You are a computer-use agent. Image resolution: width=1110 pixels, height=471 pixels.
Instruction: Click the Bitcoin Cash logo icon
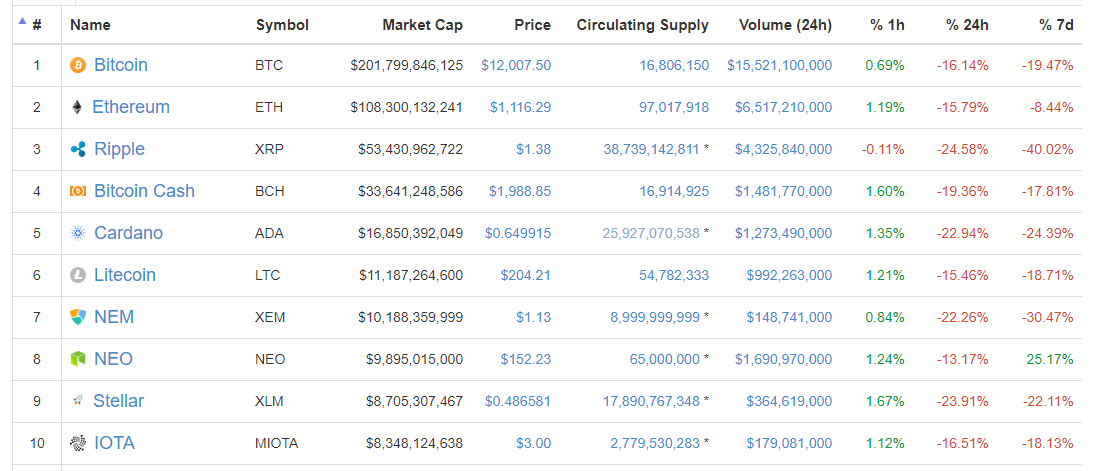click(78, 191)
